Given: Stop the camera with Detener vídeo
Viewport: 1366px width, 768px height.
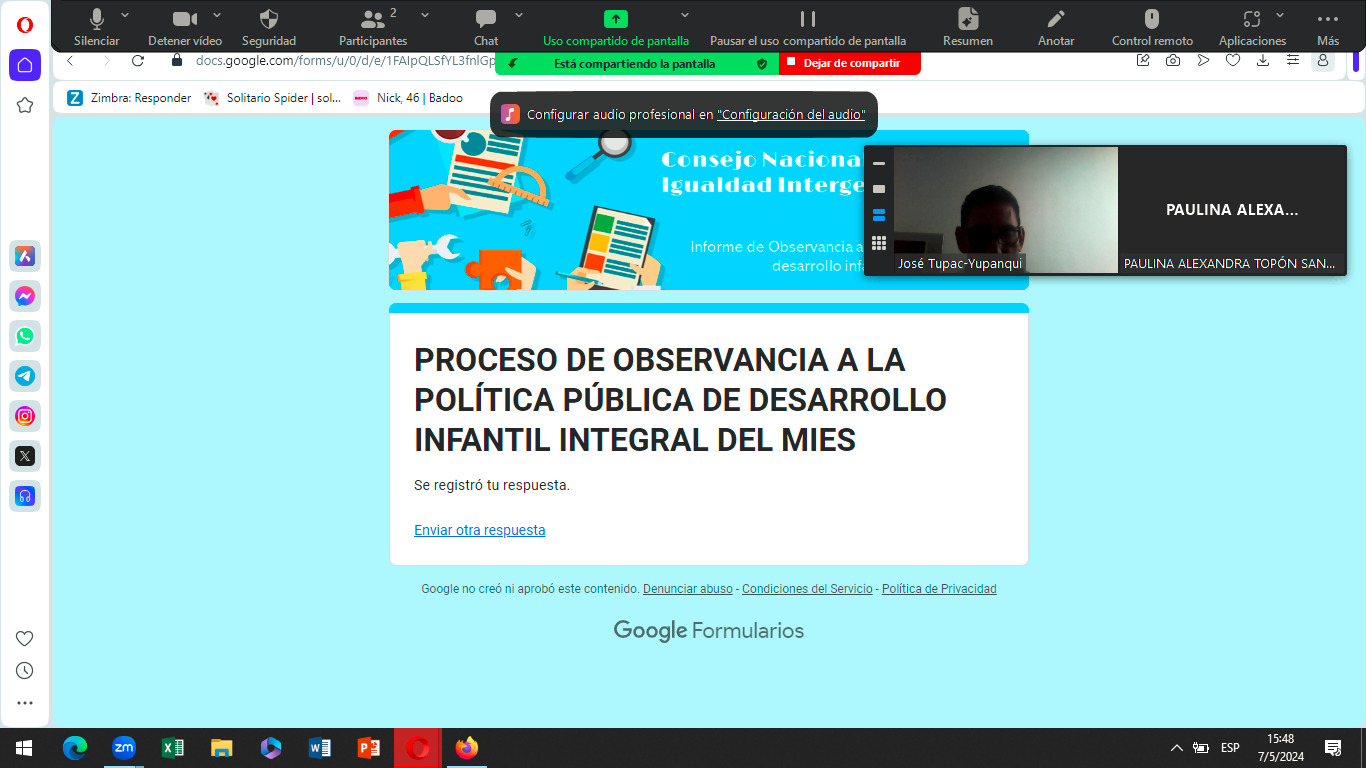Looking at the screenshot, I should tap(184, 19).
